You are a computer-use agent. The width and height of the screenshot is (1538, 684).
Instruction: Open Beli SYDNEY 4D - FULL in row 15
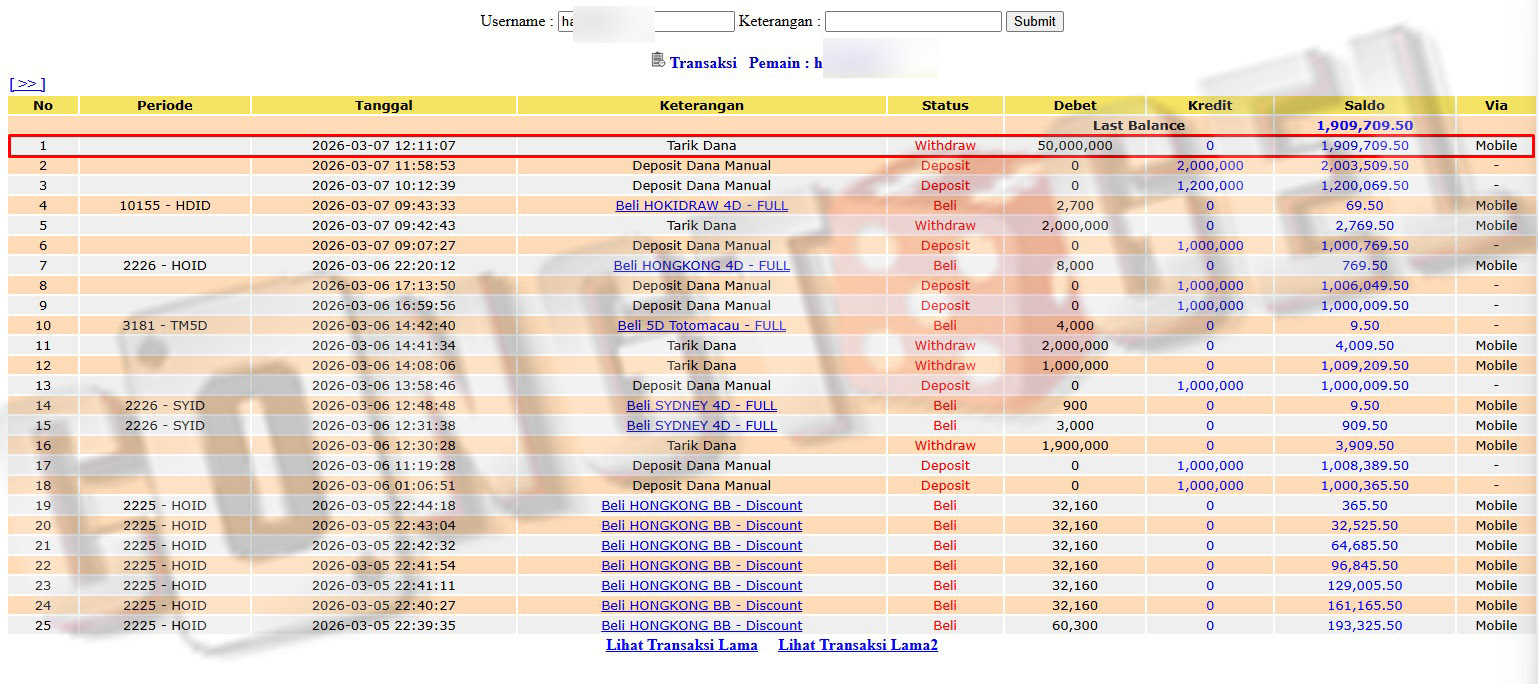(701, 425)
